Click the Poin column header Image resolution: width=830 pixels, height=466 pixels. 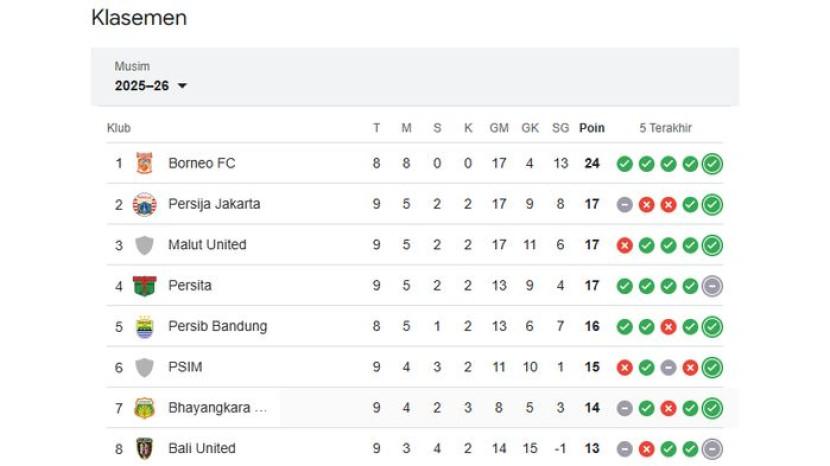point(592,128)
